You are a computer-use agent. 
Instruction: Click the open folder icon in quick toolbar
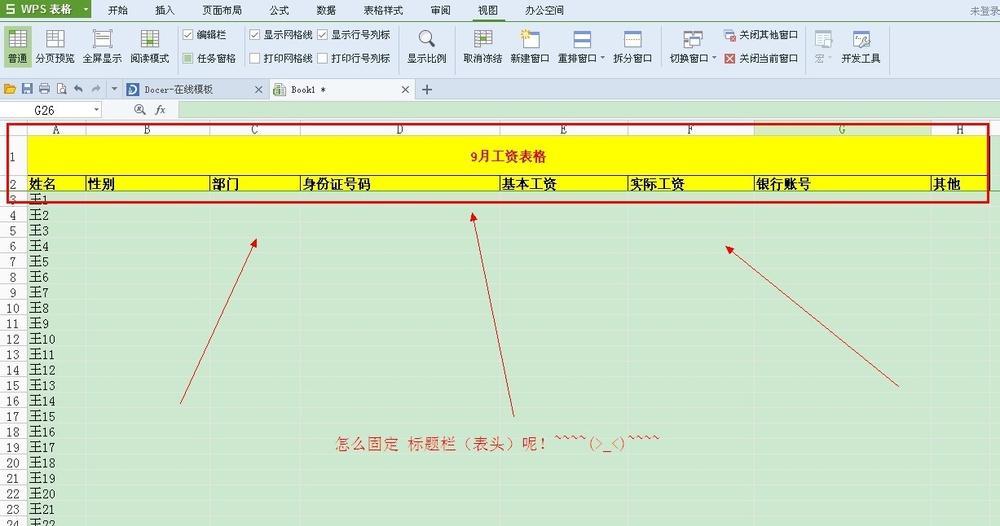pyautogui.click(x=10, y=89)
